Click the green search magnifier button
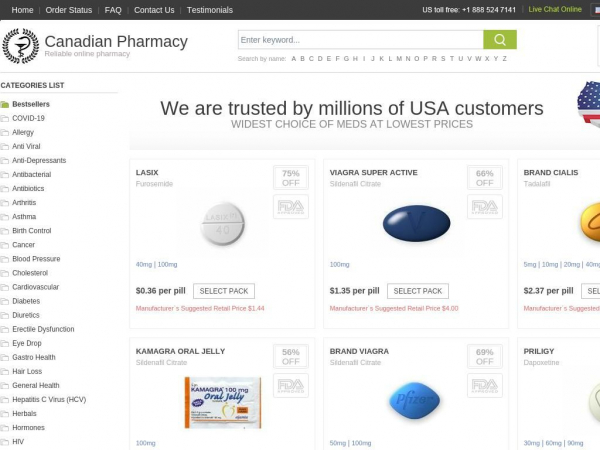The height and width of the screenshot is (450, 600). (x=500, y=40)
